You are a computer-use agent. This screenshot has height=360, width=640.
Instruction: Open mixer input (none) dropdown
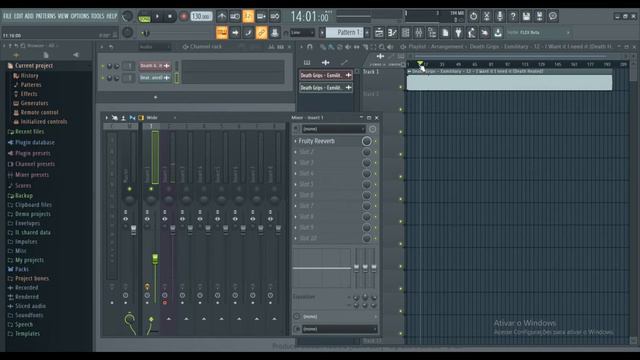333,129
